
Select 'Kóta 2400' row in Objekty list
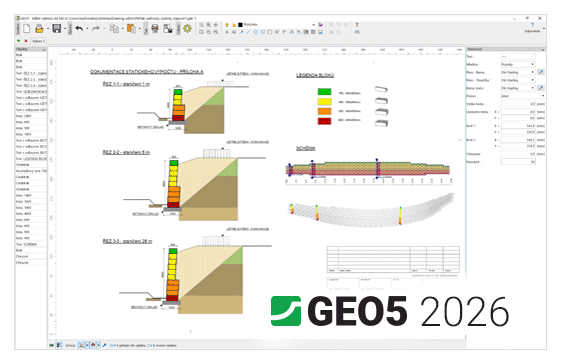[31, 116]
